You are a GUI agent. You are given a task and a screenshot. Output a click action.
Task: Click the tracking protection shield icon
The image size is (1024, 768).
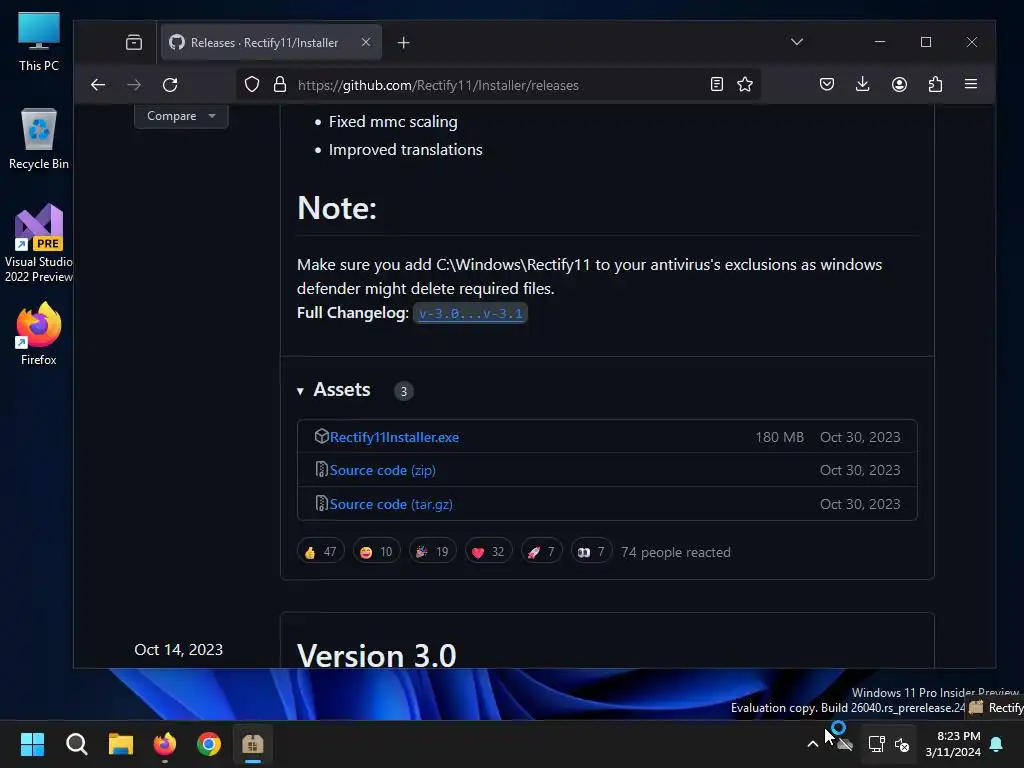252,85
